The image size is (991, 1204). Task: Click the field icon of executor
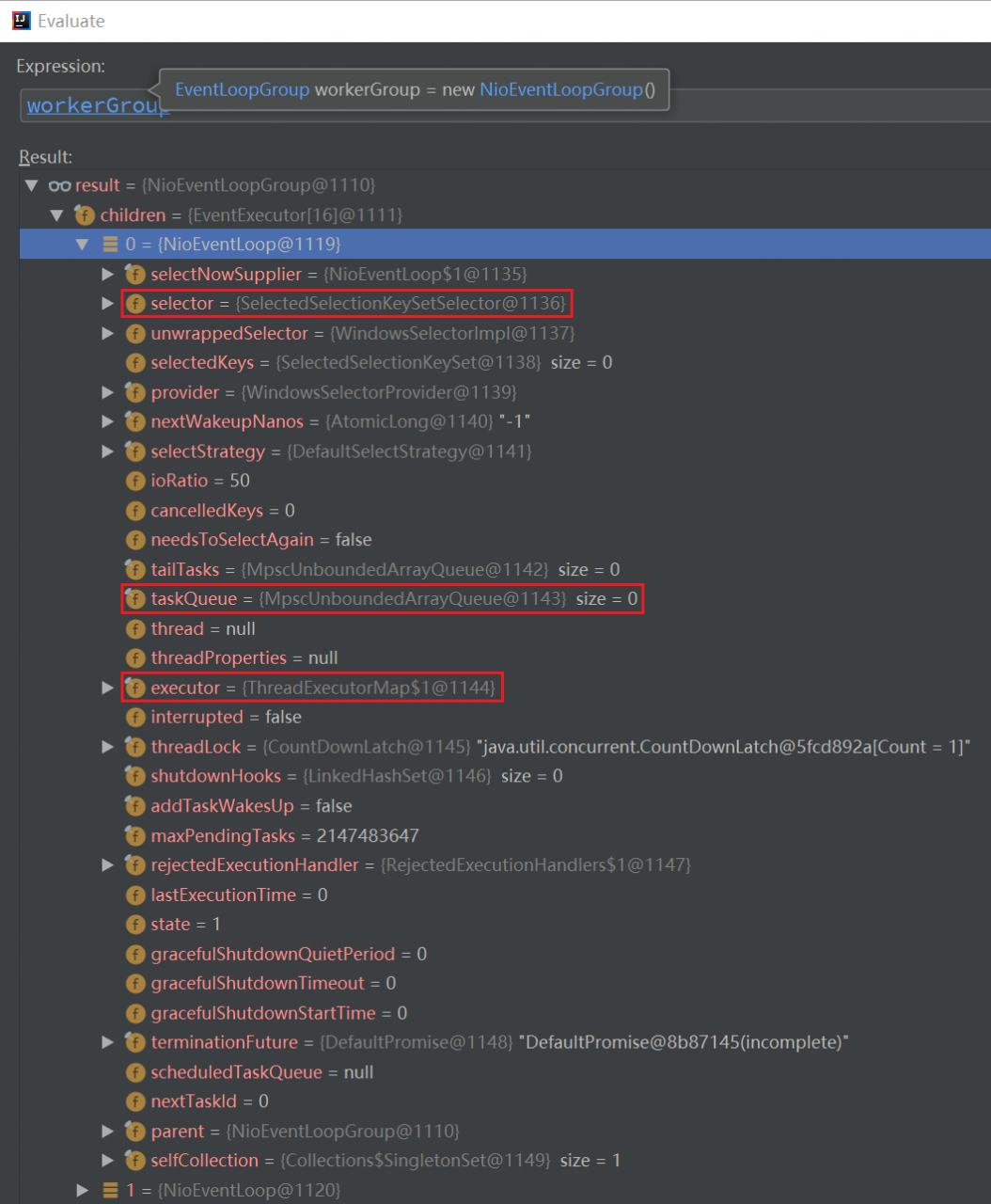click(x=135, y=688)
